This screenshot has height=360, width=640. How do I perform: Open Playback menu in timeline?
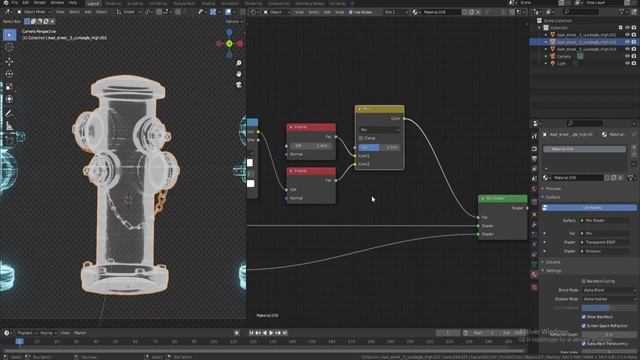(27, 333)
